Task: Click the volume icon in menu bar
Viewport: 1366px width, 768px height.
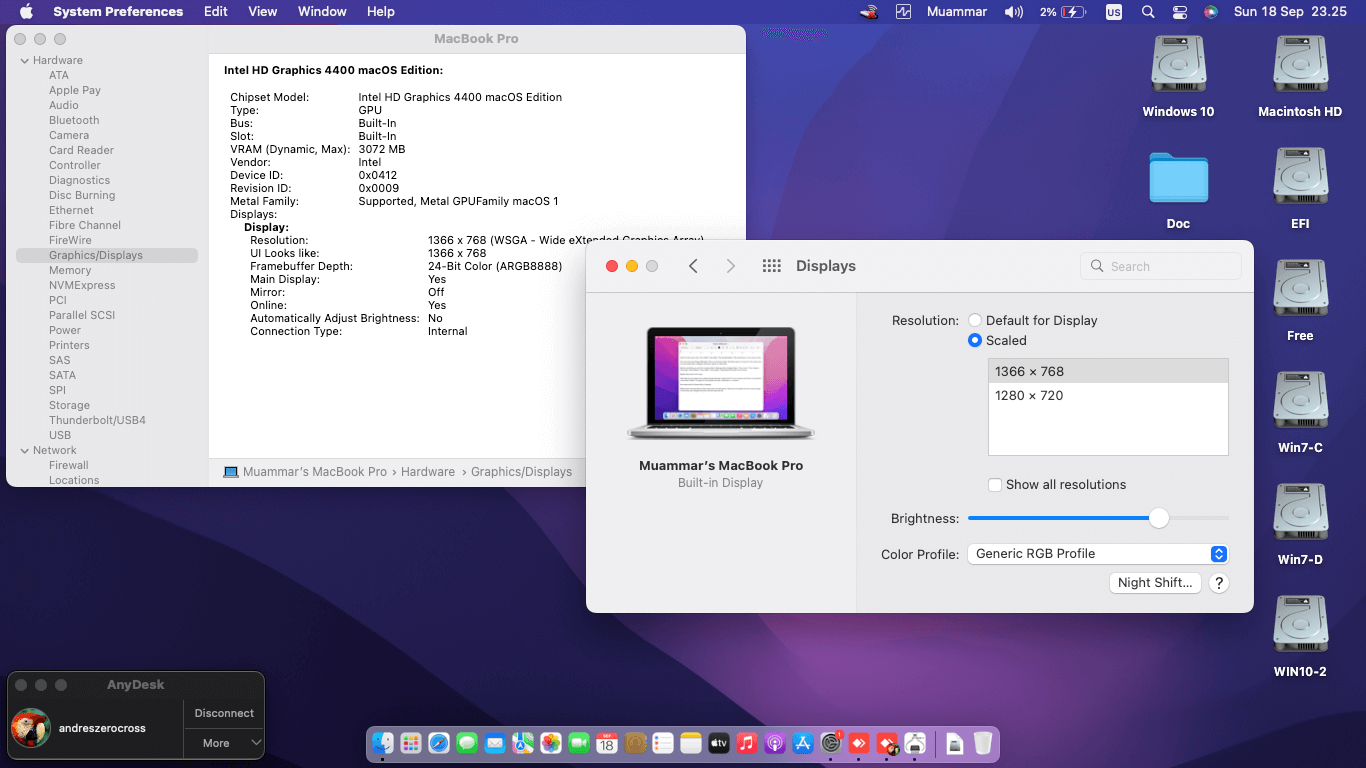Action: [1014, 12]
